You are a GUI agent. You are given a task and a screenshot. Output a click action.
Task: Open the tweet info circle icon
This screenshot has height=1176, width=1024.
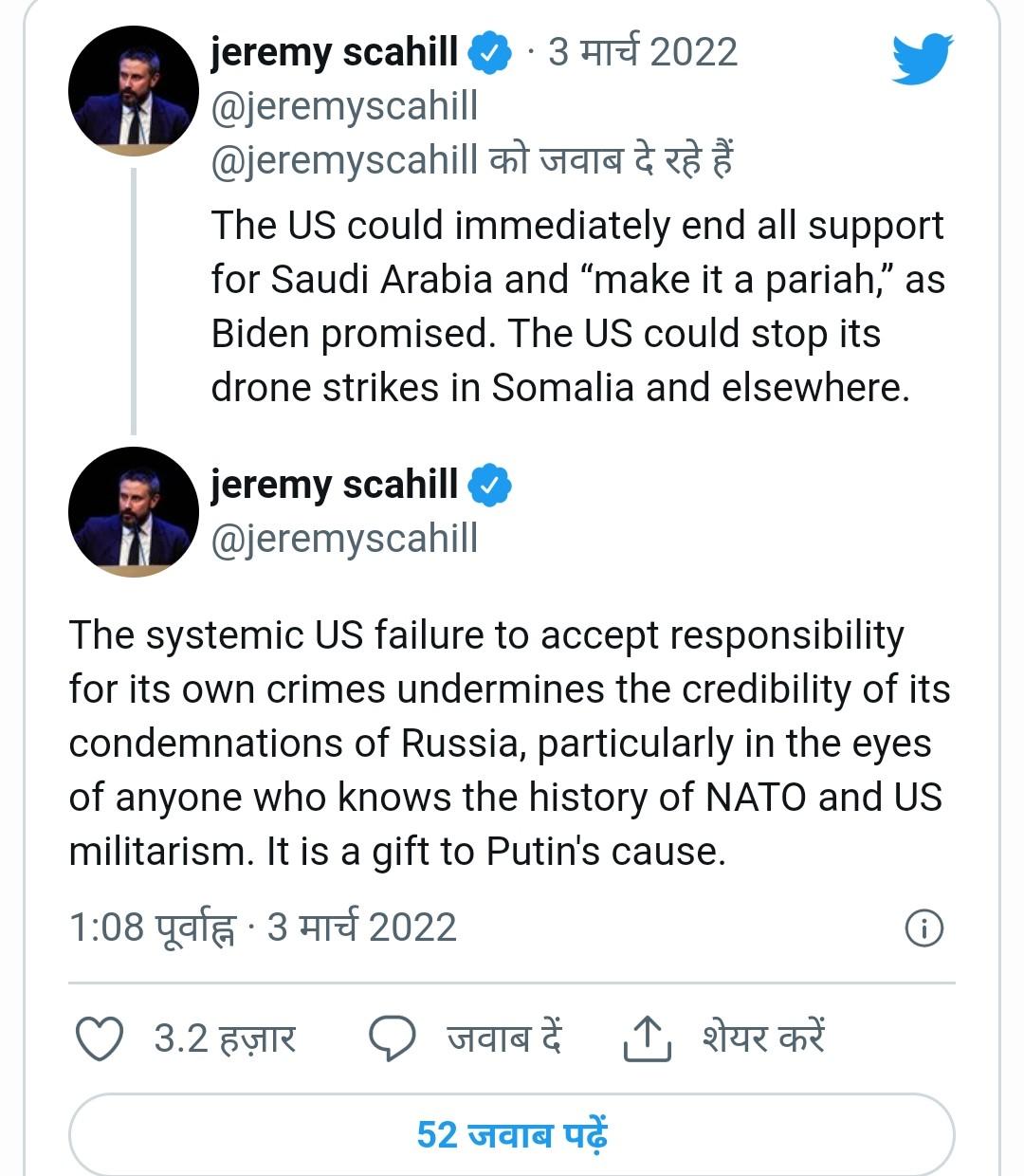point(924,928)
